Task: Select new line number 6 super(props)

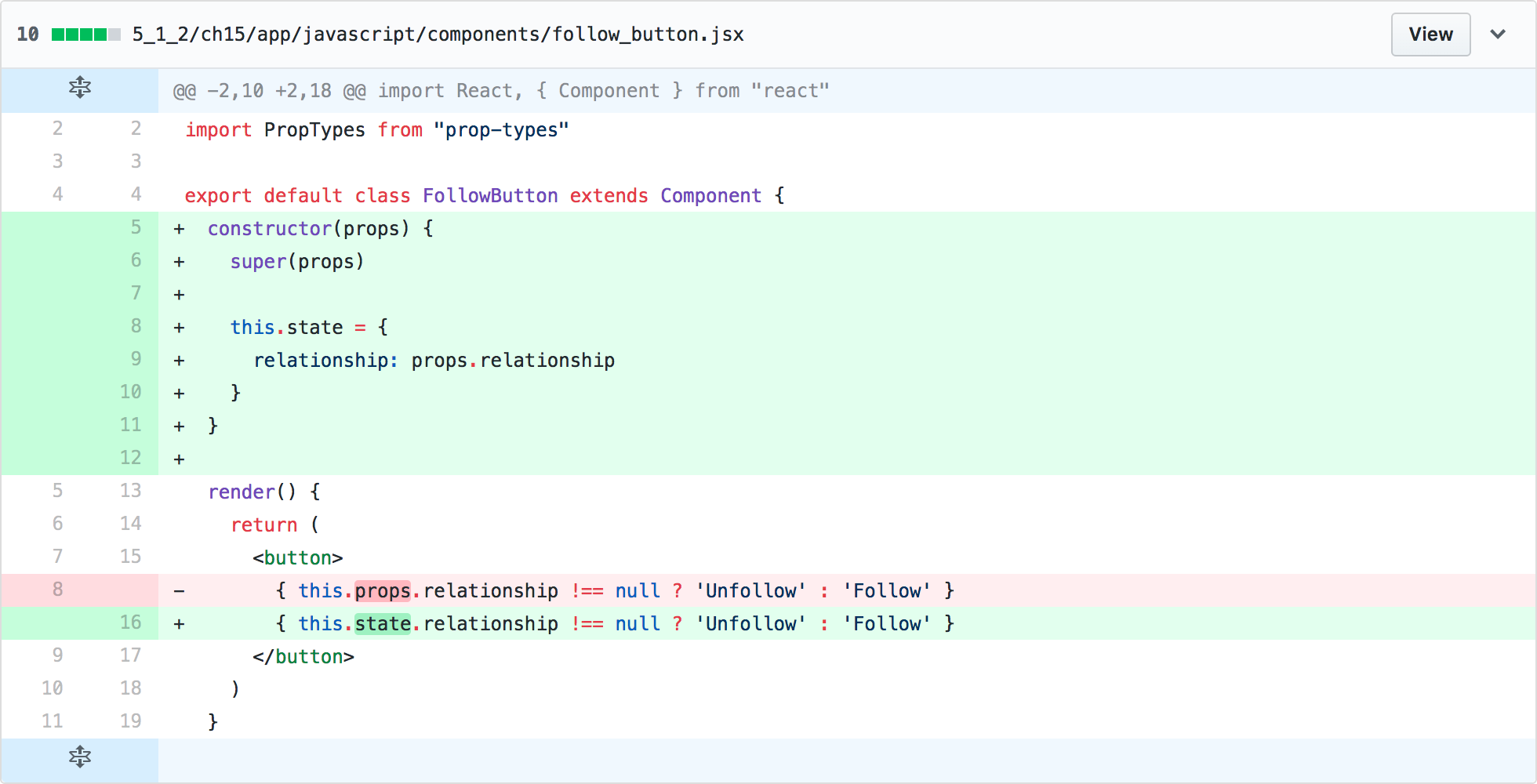Action: [136, 260]
